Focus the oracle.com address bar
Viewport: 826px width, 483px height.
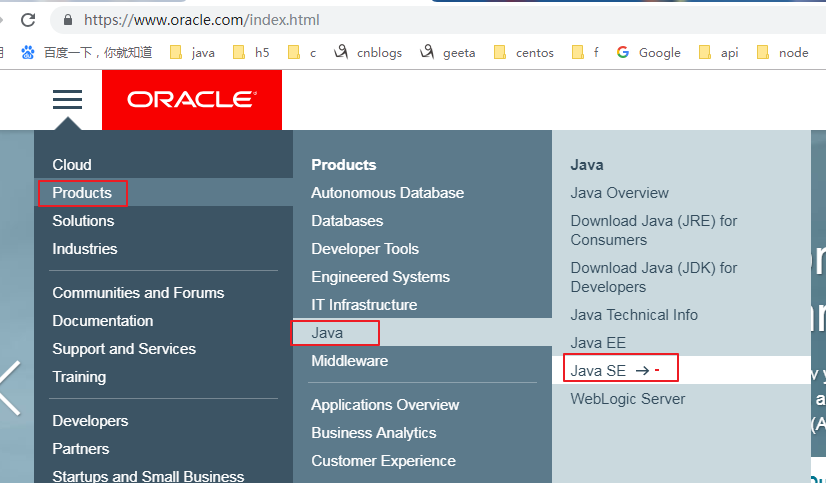437,20
